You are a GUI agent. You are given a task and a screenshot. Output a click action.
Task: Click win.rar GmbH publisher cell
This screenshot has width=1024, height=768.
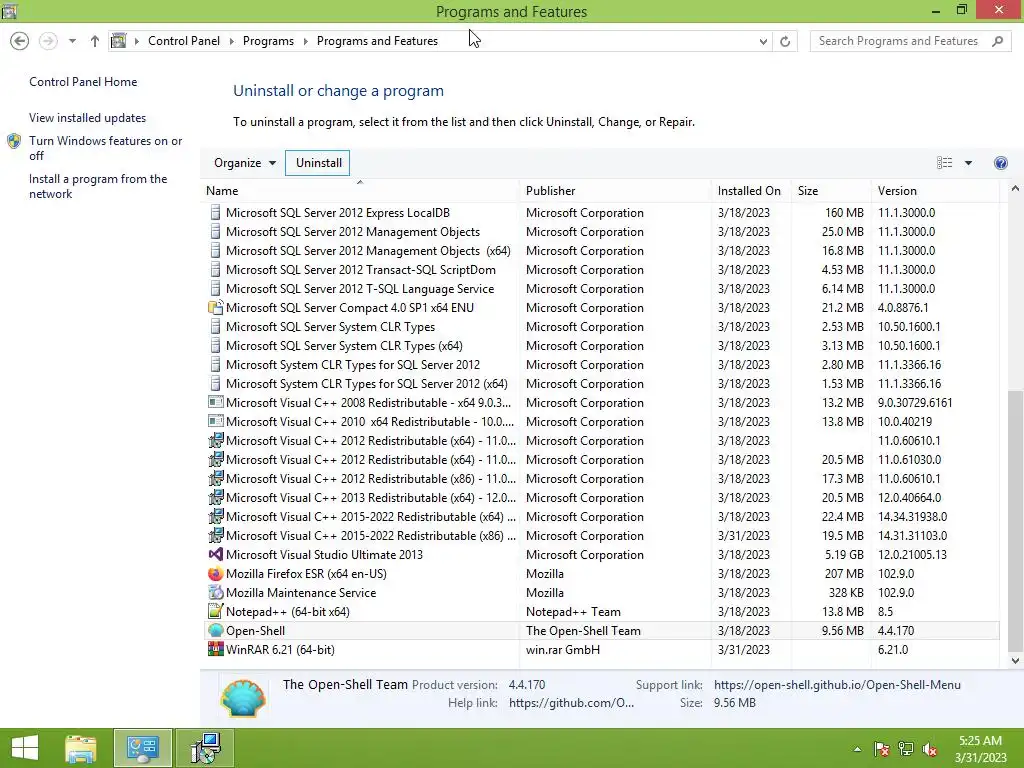point(563,649)
